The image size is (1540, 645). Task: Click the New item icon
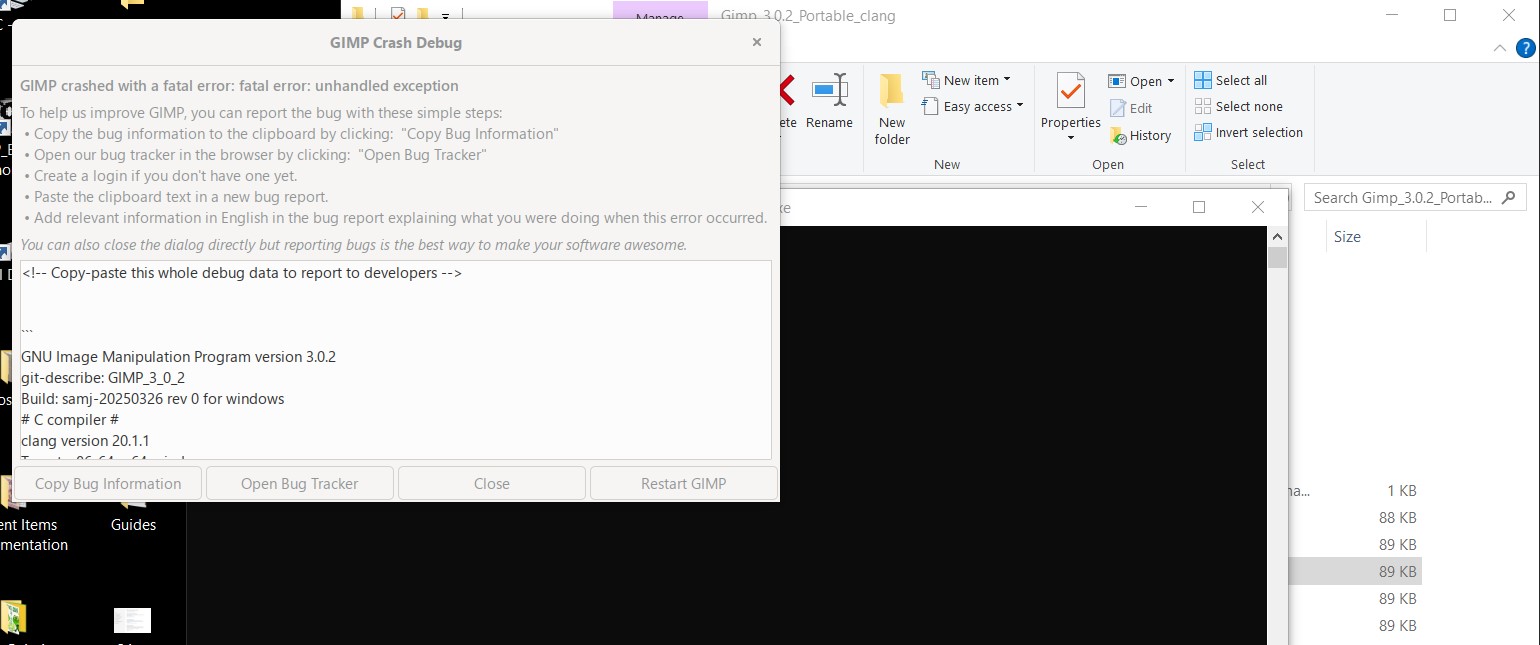pyautogui.click(x=931, y=80)
